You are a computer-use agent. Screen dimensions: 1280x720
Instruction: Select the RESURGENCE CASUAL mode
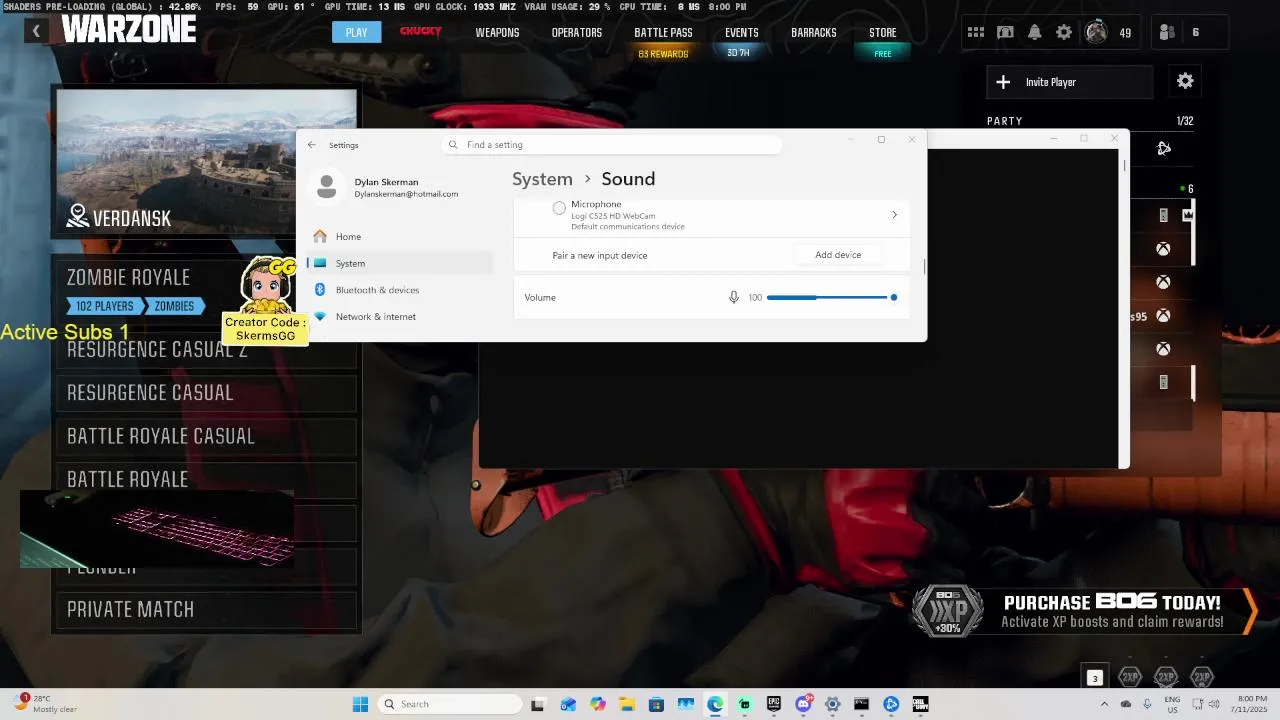click(204, 393)
